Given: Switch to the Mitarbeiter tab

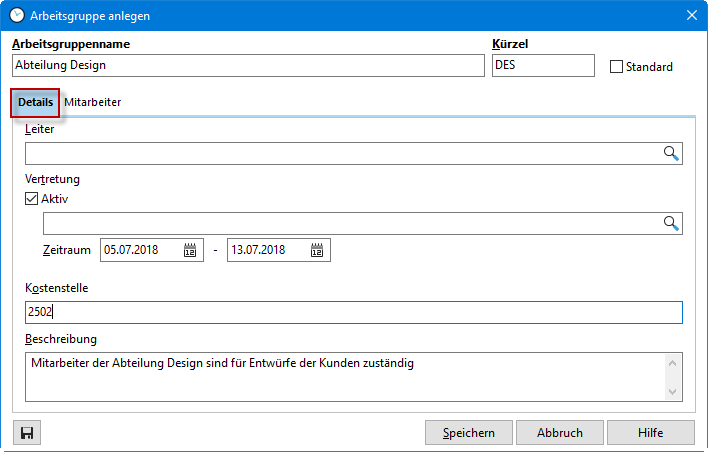Looking at the screenshot, I should pos(93,102).
